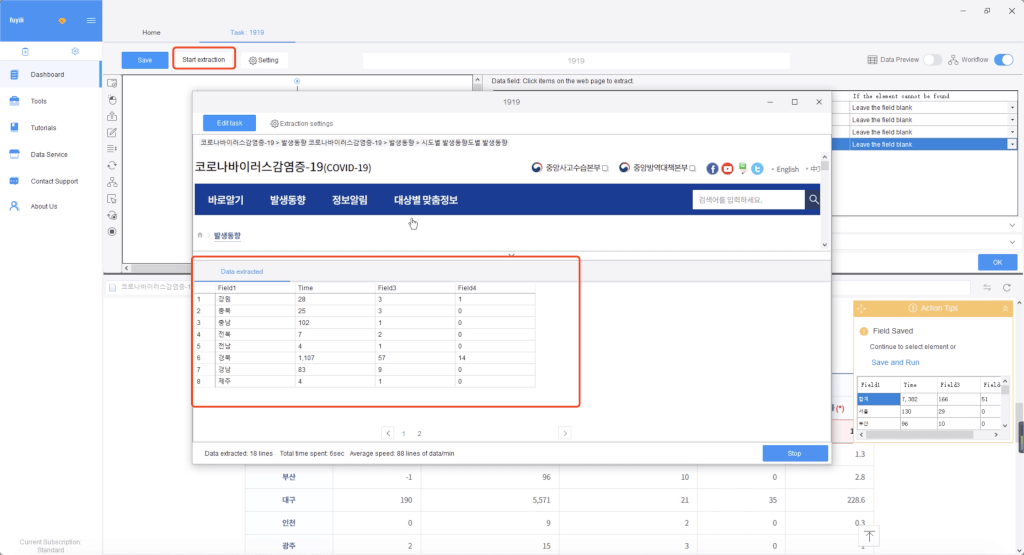
Task: Click the task name field showing 1919
Action: pos(576,61)
